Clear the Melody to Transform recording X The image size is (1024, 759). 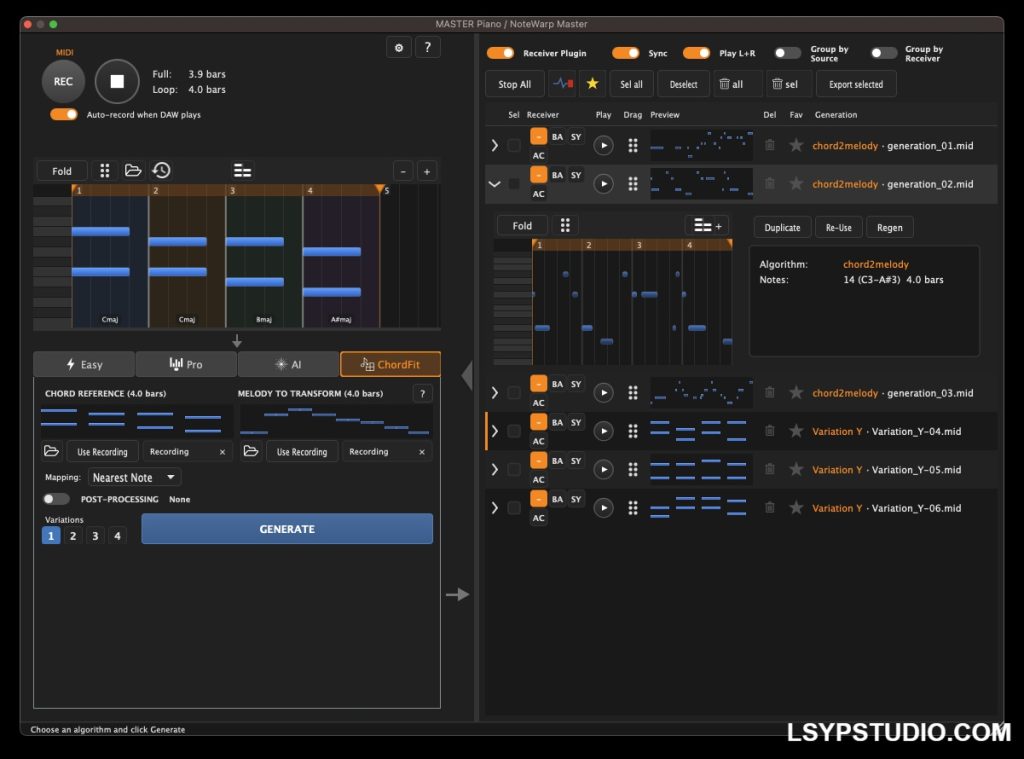(x=422, y=452)
